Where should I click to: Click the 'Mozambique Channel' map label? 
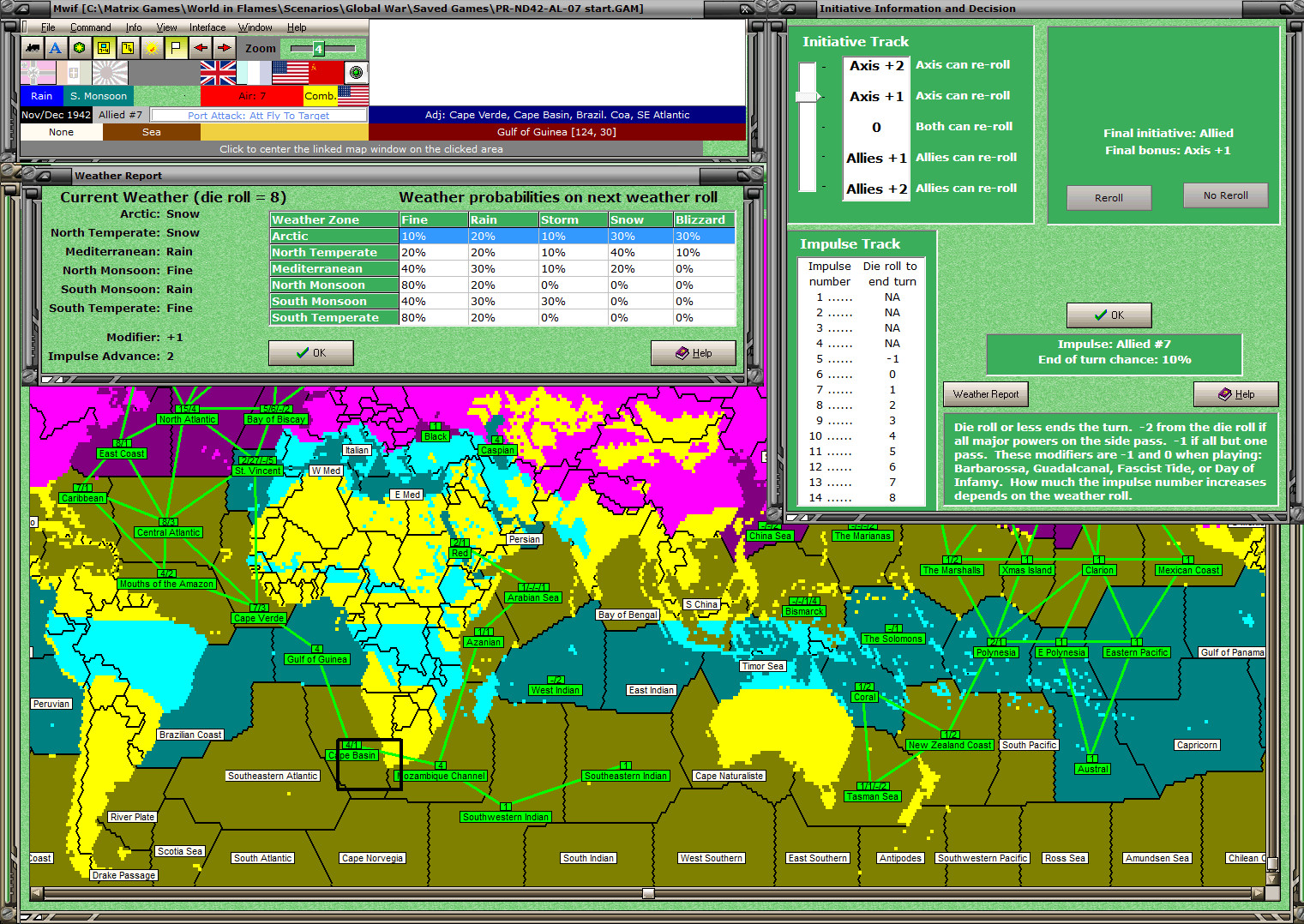coord(441,777)
